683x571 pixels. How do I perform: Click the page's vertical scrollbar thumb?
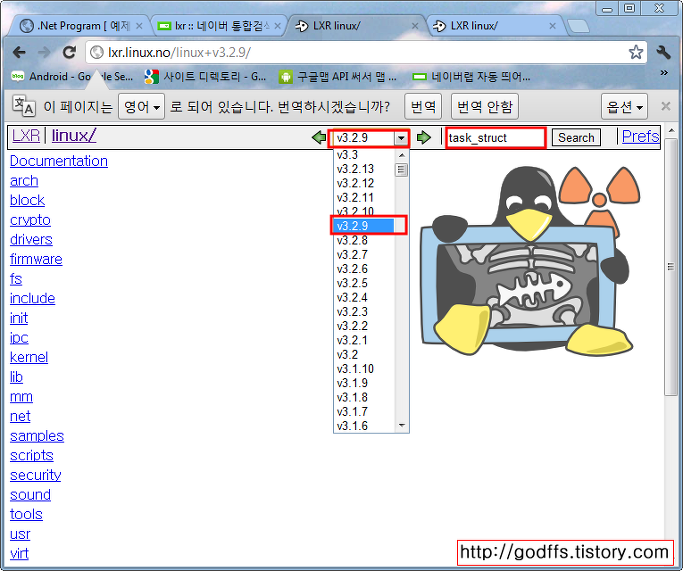(671, 267)
